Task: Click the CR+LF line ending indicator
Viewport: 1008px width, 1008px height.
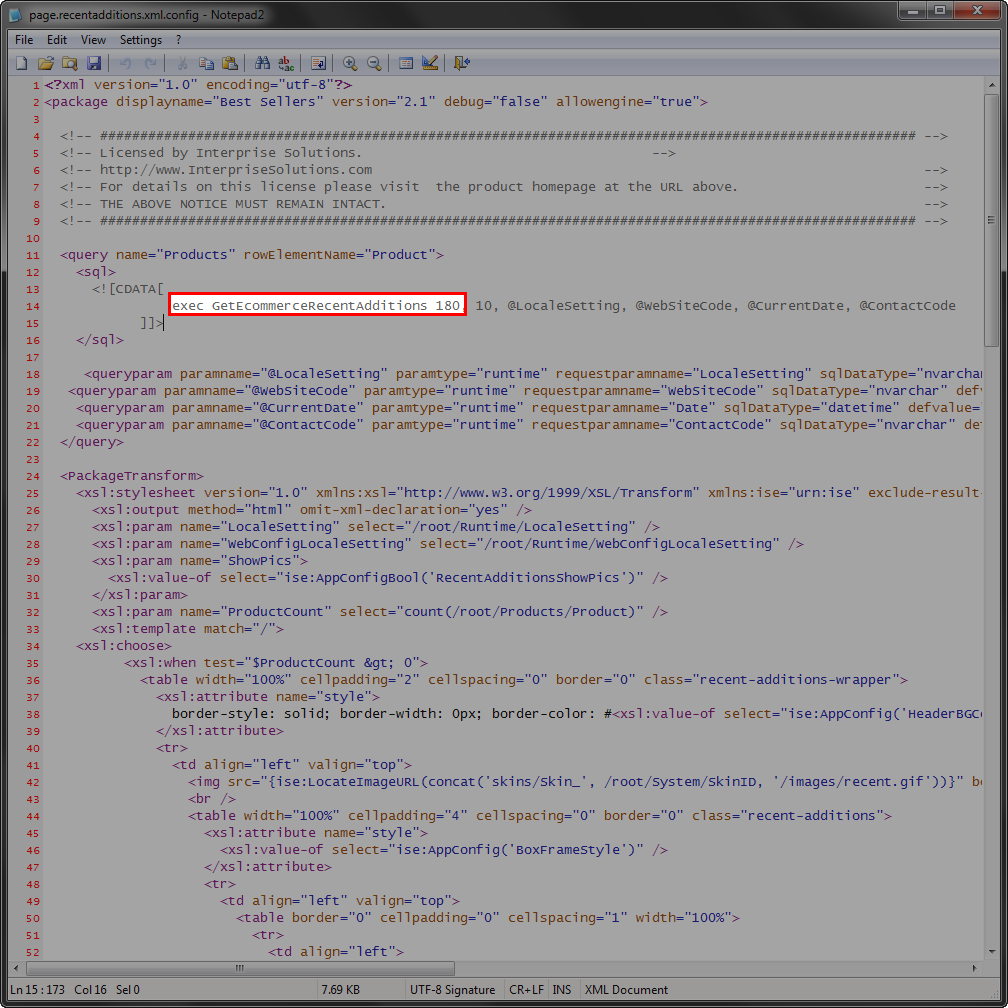Action: point(525,990)
